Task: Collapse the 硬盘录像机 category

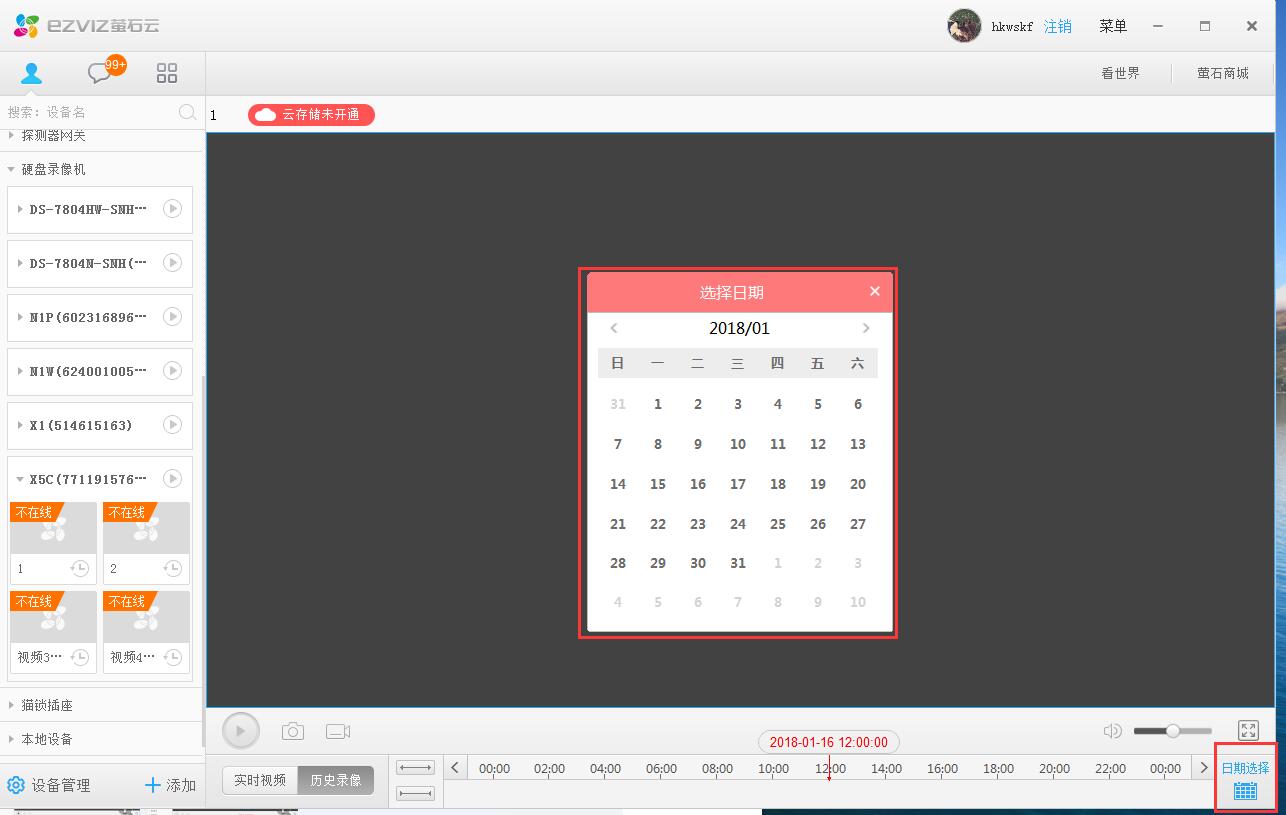Action: [11, 170]
